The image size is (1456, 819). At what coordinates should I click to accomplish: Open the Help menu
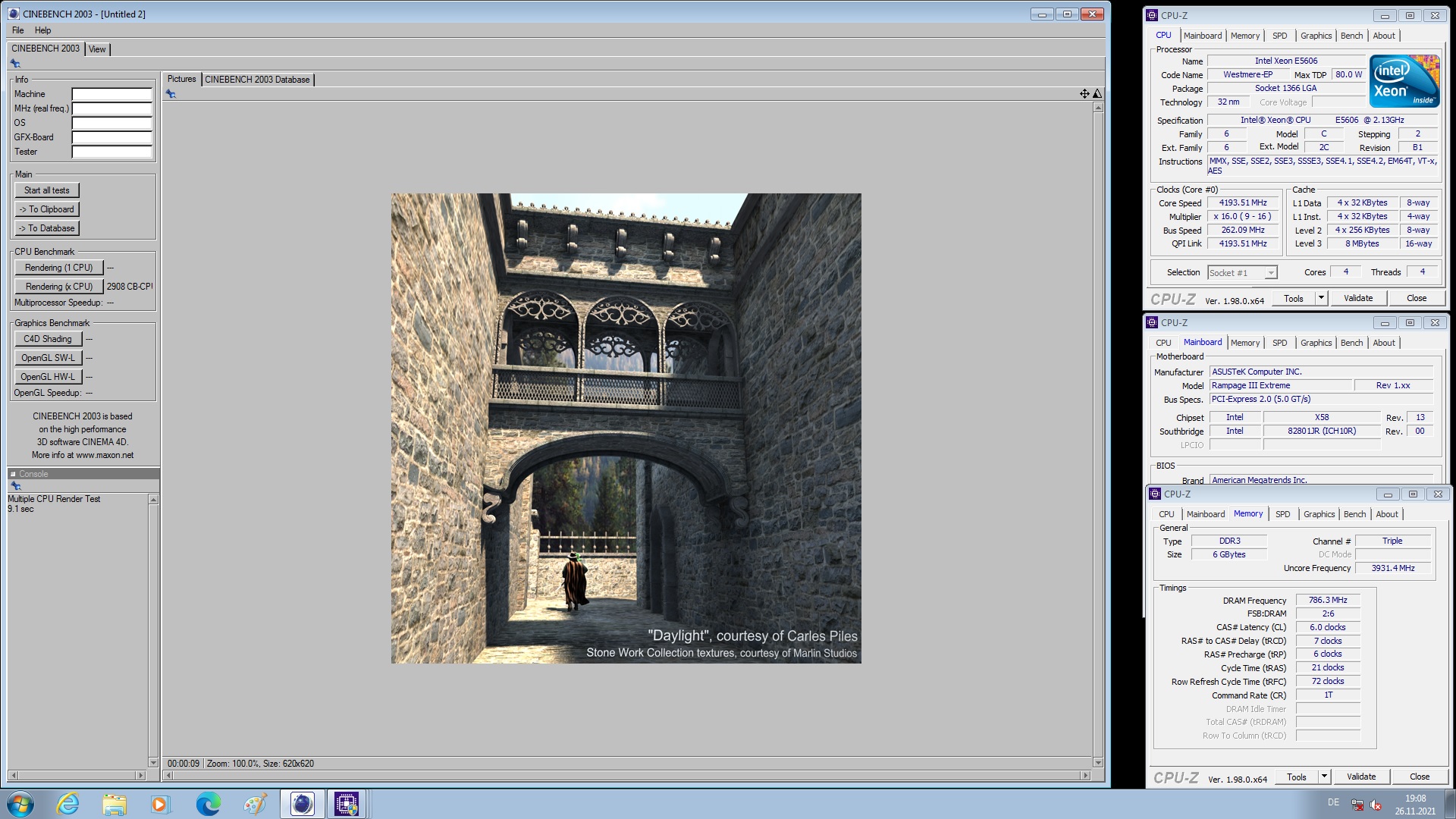(x=42, y=30)
